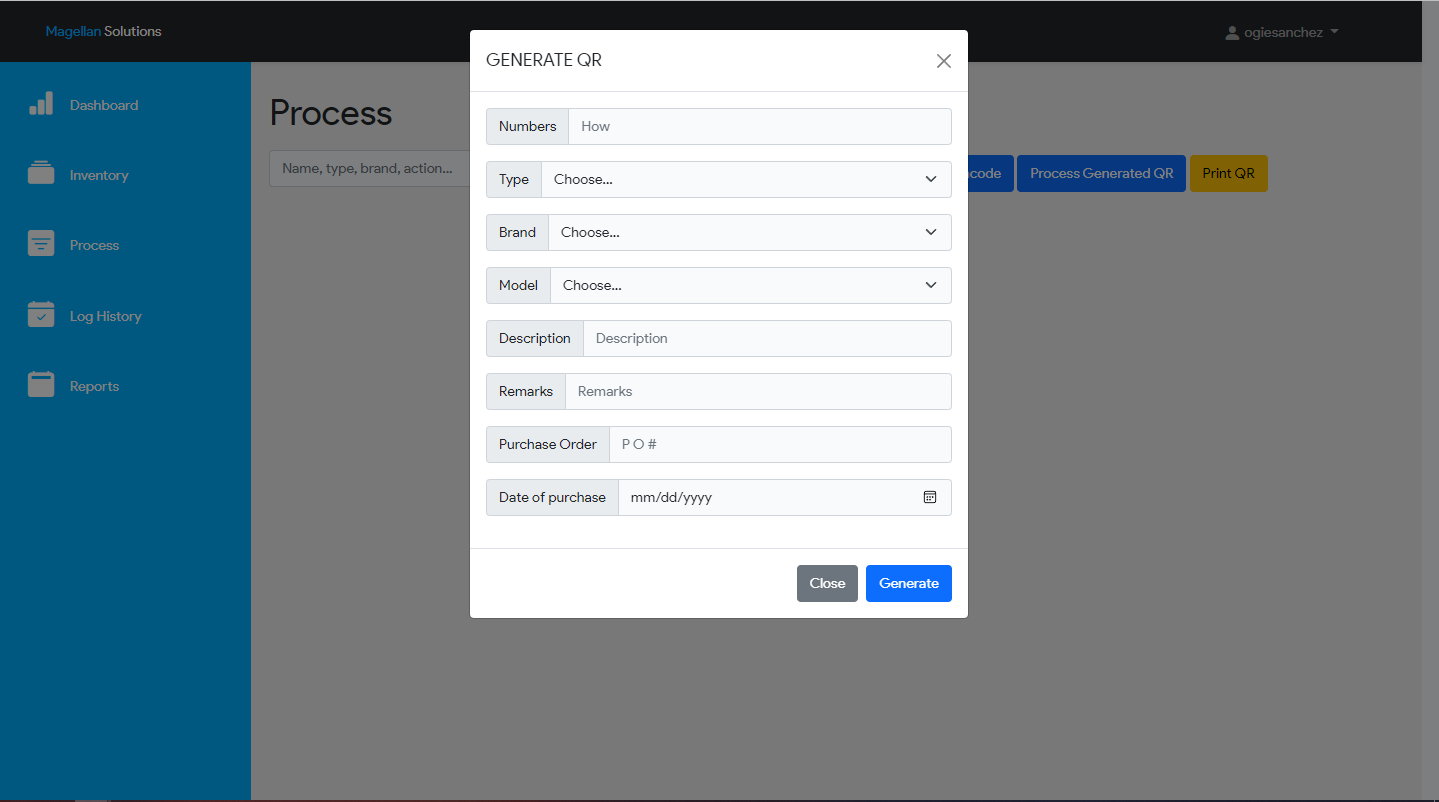Viewport: 1439px width, 802px height.
Task: Select the Process icon in the sidebar
Action: [41, 243]
